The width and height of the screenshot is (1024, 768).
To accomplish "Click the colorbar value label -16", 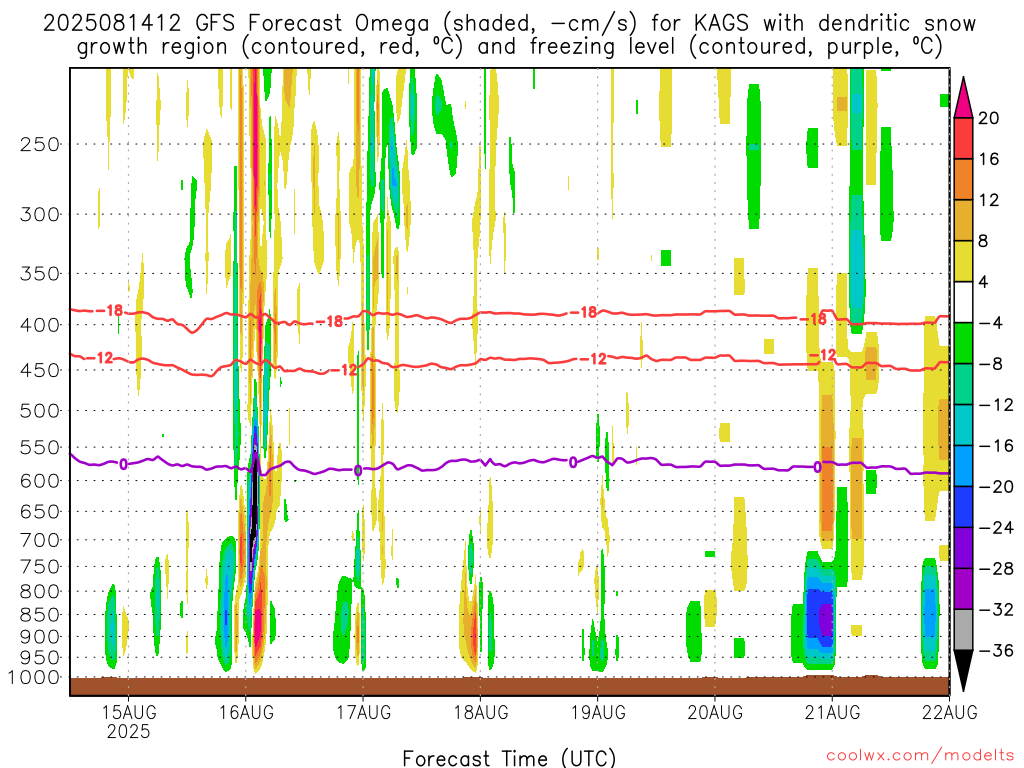I will point(996,446).
